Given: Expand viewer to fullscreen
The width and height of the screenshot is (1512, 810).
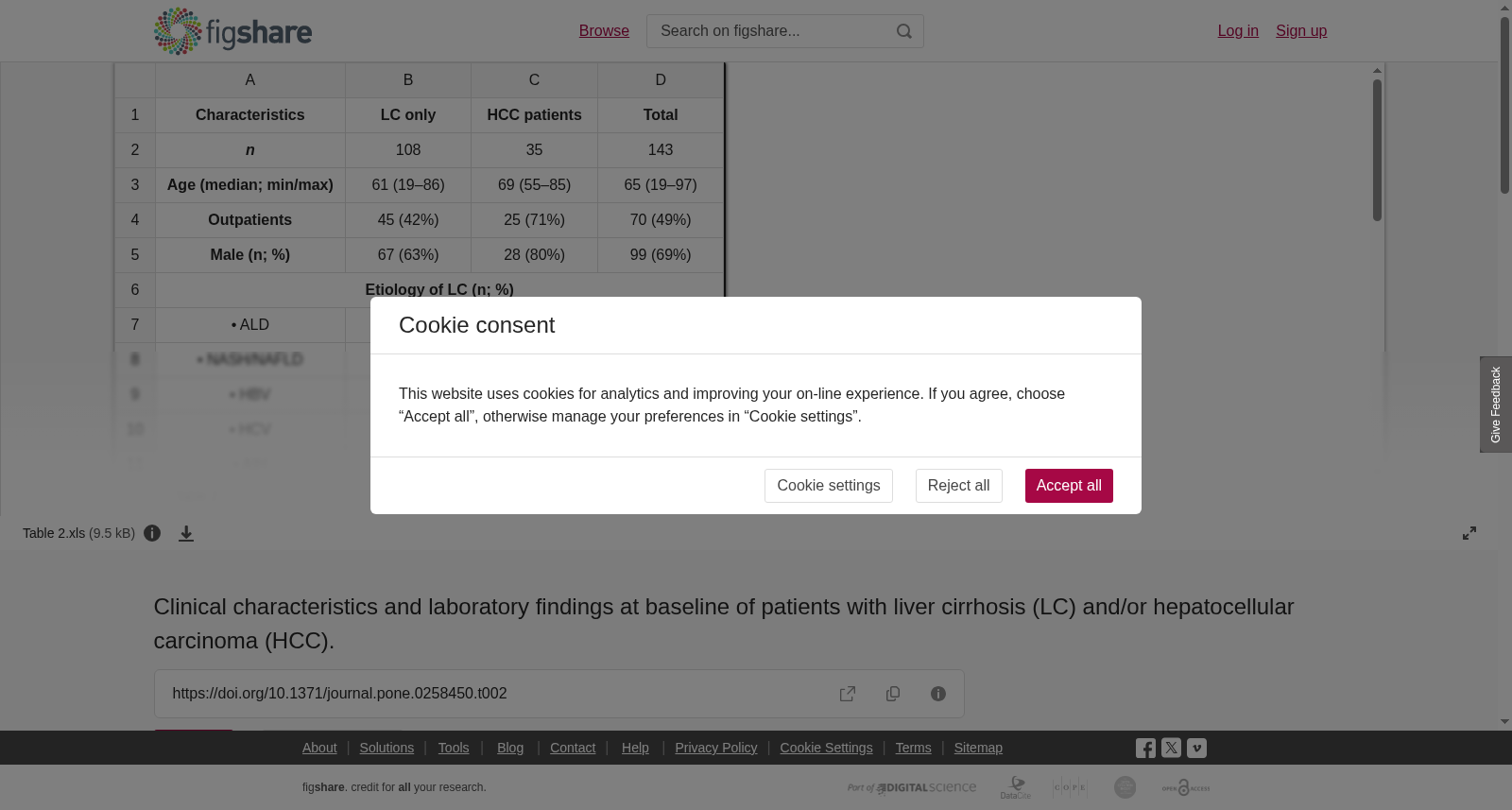Looking at the screenshot, I should coord(1469,533).
